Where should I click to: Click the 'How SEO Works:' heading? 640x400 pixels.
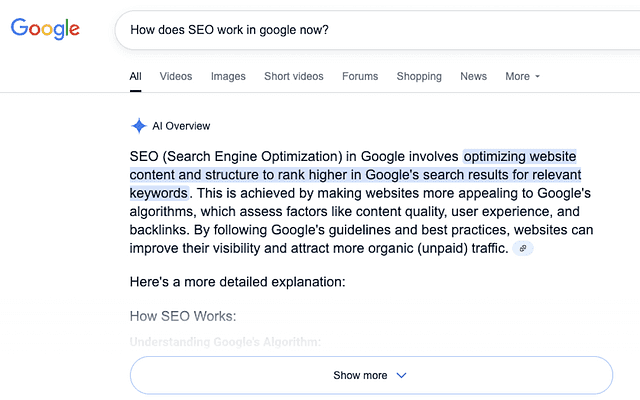coord(182,316)
